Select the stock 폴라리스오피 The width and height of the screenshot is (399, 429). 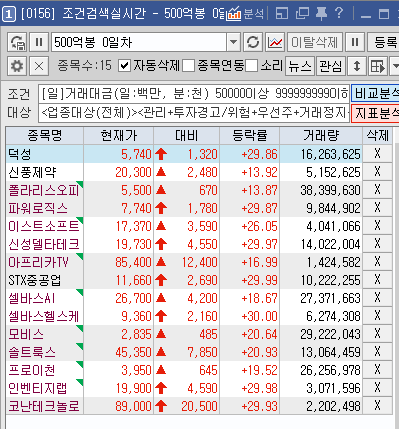(44, 190)
